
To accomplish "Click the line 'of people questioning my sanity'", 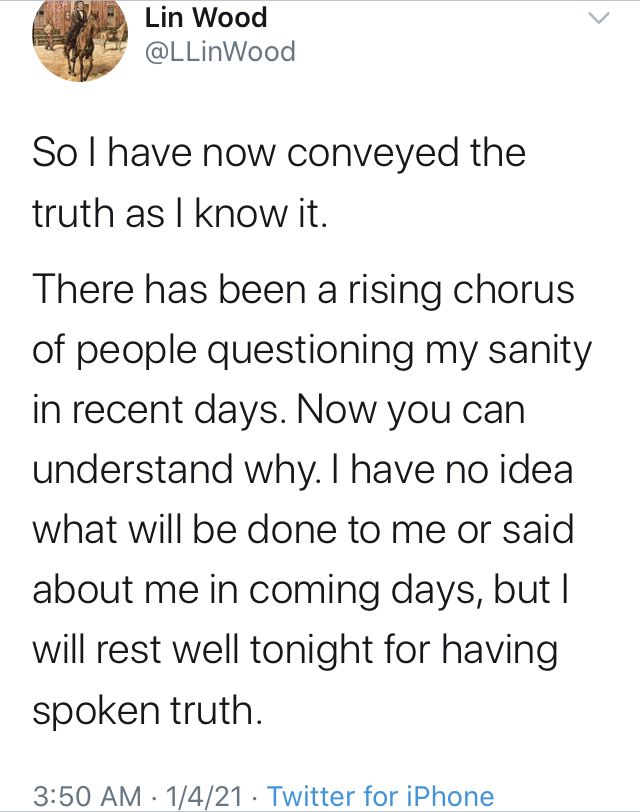I will [312, 351].
